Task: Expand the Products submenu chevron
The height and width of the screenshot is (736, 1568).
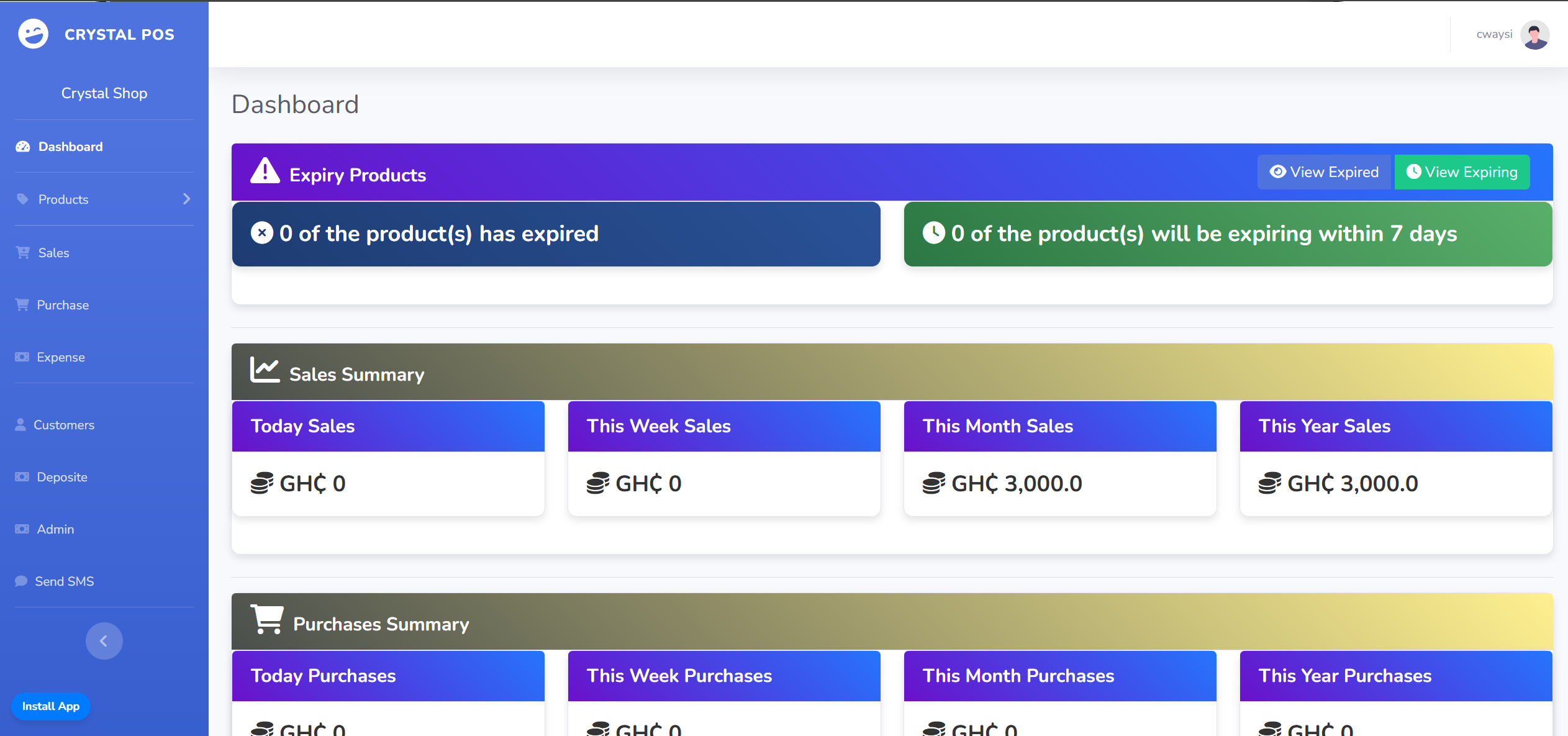Action: point(186,199)
